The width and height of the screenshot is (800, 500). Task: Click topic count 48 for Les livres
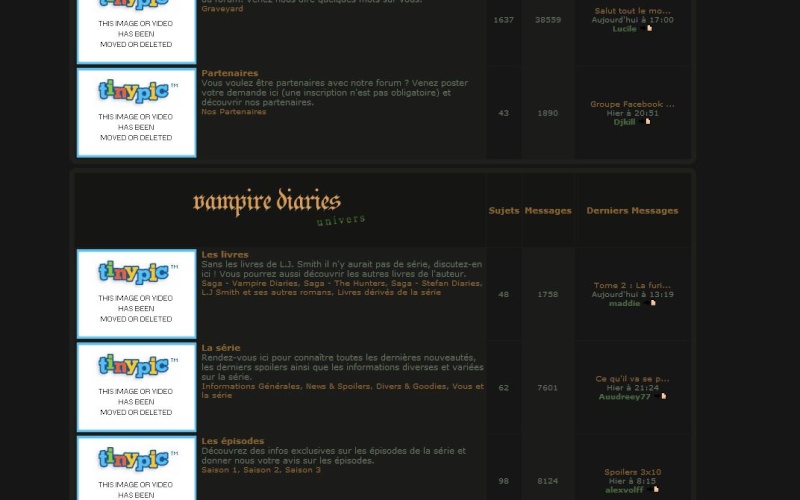point(504,294)
